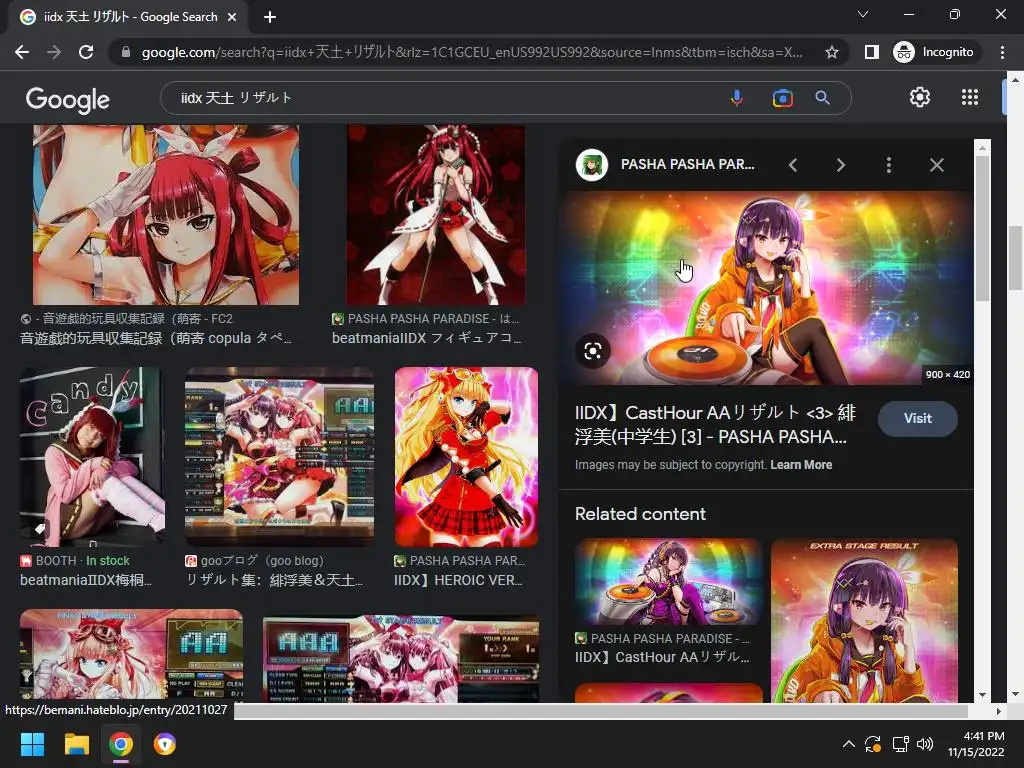Click beatmaniaIIDX梅桐 BOOTH caption
Screen dimensions: 1024x768
(x=86, y=580)
